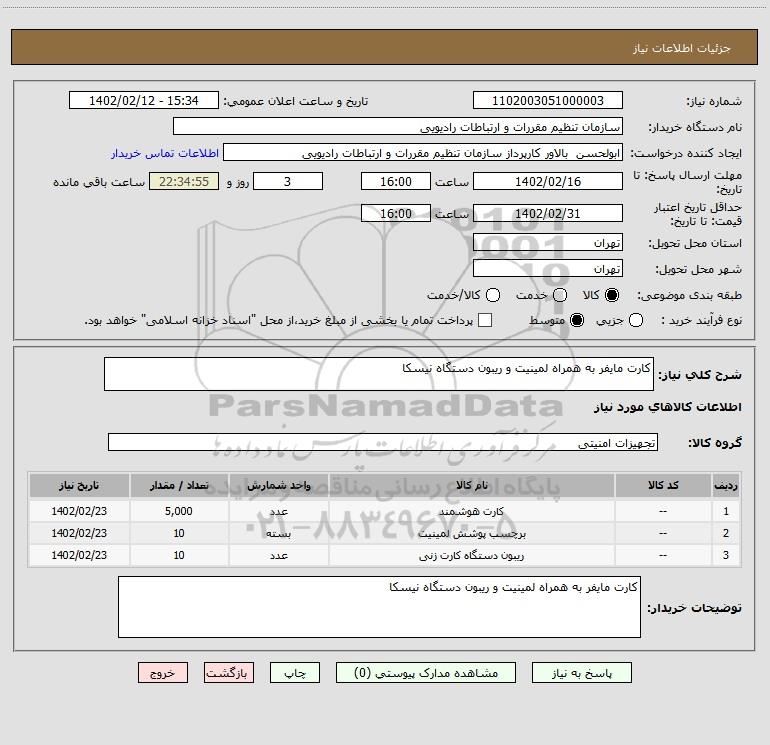Click the response deadline time 16:00 field

click(396, 181)
